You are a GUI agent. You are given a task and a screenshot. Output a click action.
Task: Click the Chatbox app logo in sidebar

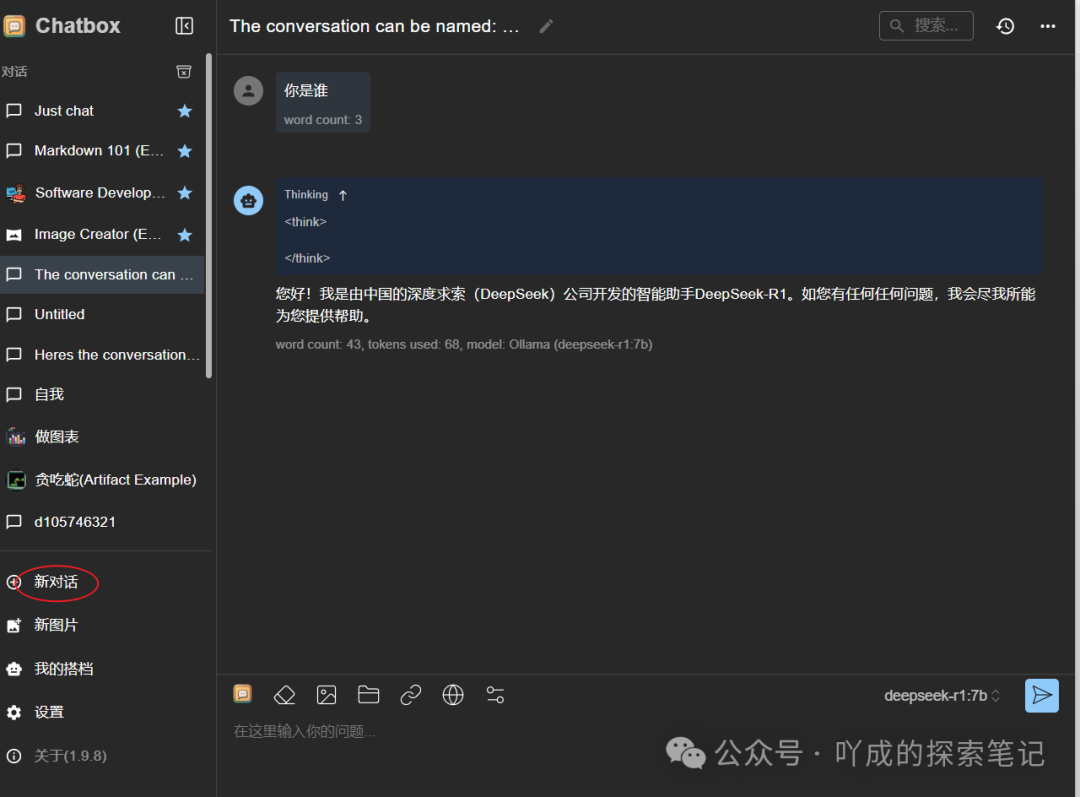point(14,26)
